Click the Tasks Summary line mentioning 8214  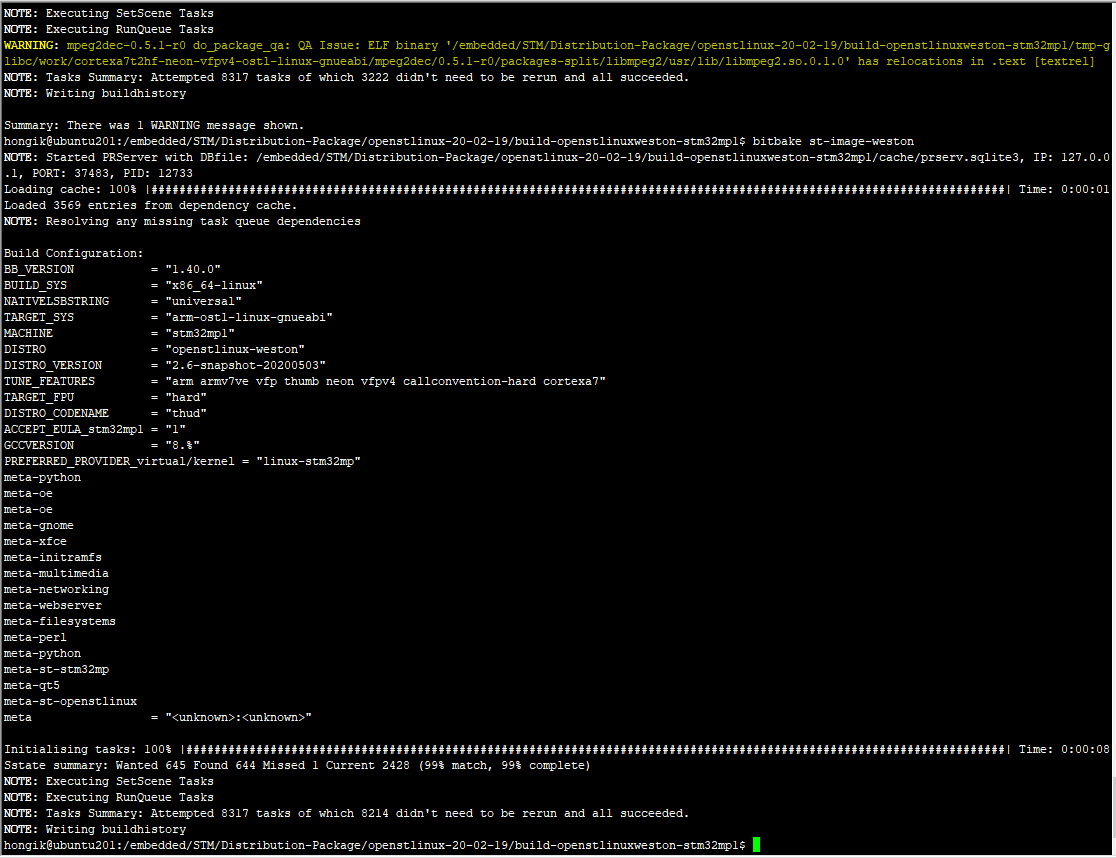(347, 814)
